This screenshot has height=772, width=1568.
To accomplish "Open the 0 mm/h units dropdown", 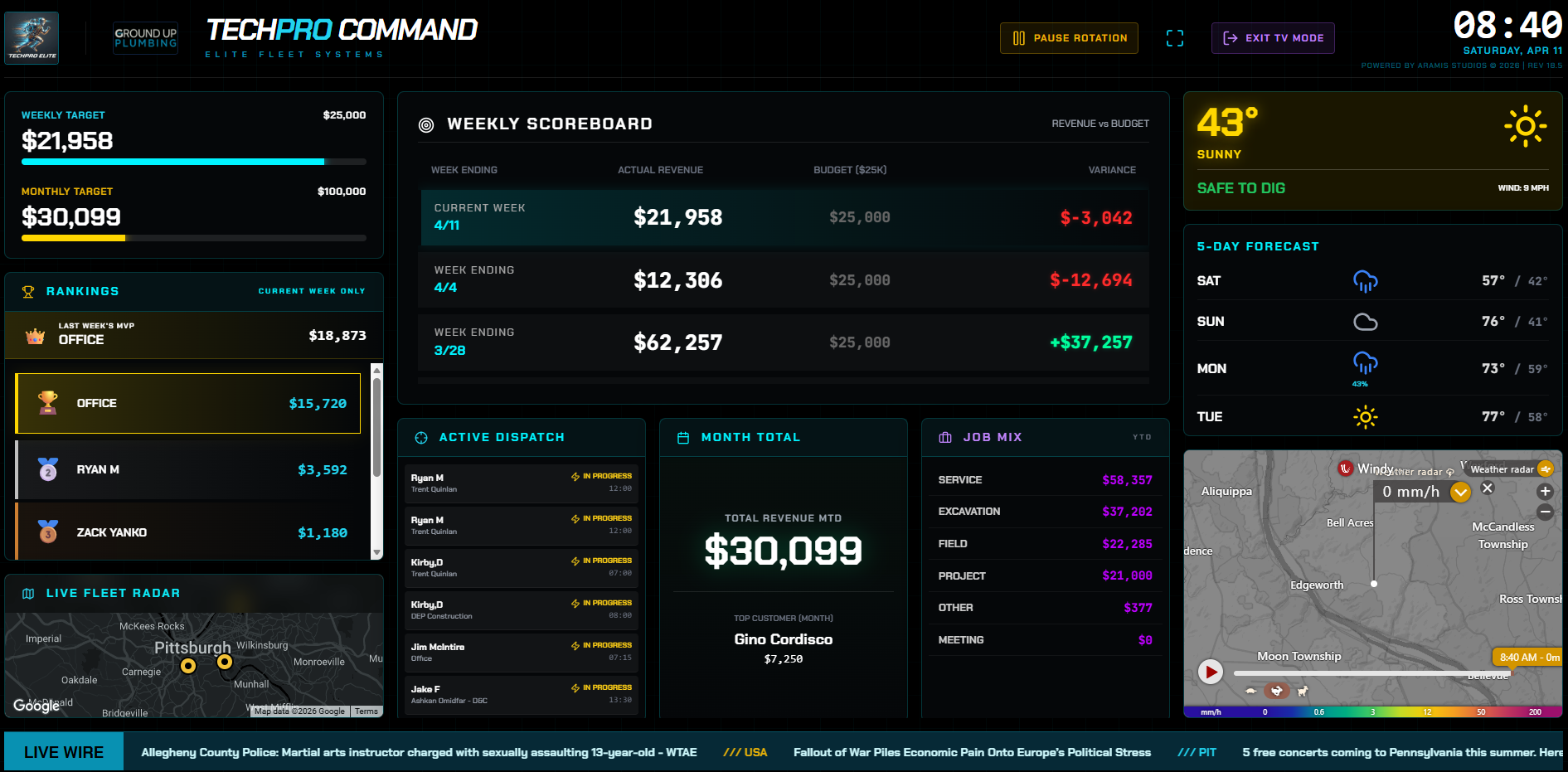I will coord(1423,491).
